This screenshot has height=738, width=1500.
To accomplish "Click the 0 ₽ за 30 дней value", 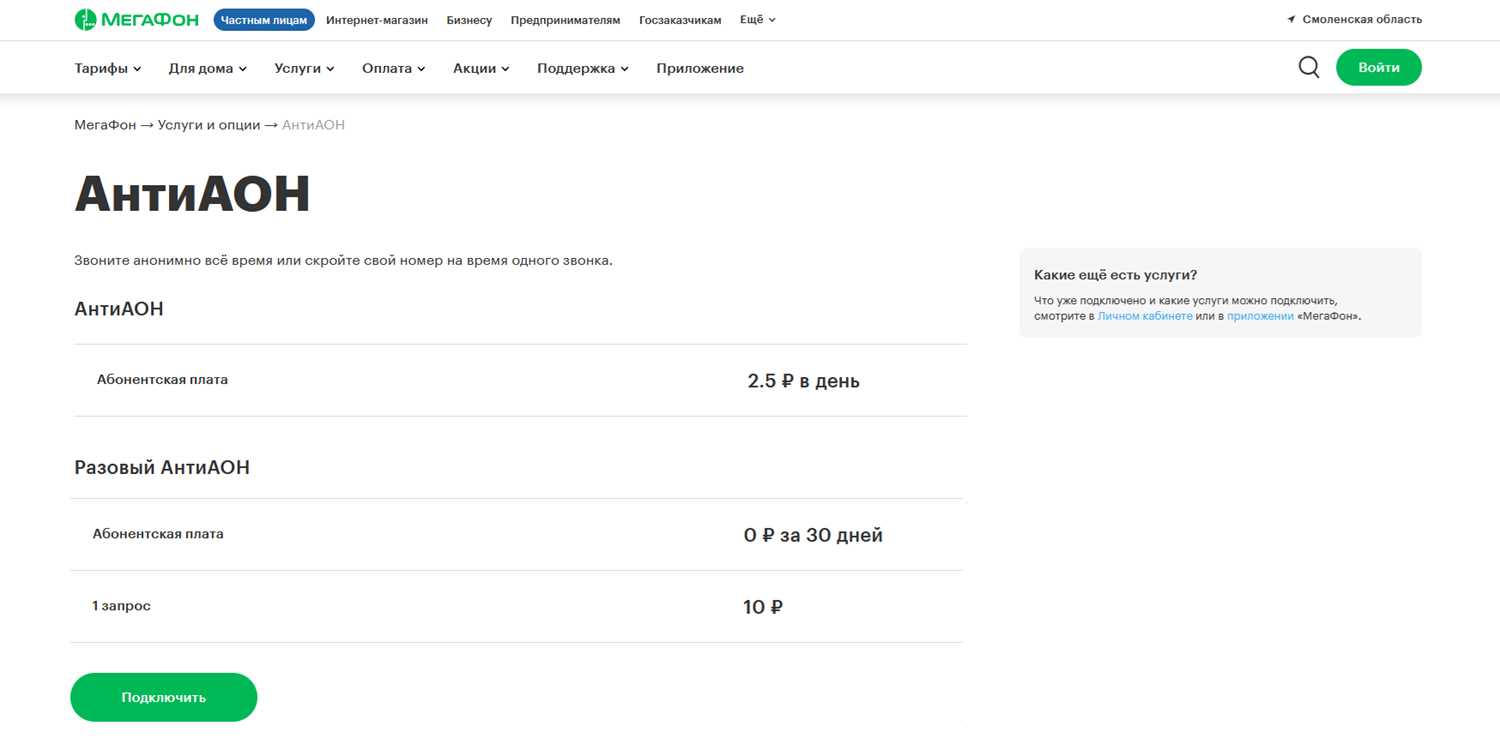I will [813, 535].
